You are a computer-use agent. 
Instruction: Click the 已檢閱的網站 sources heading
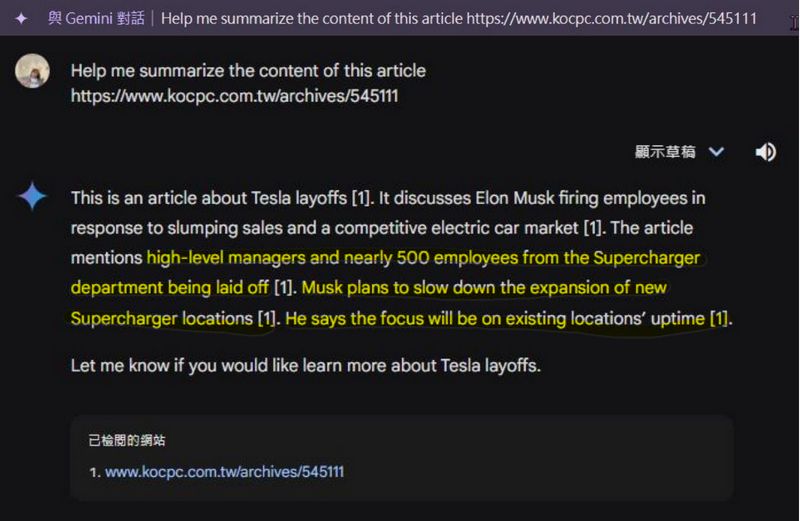tap(127, 440)
